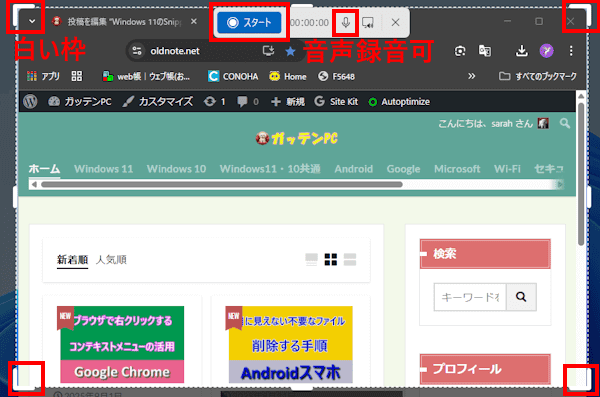Click the comments icon showing 0
This screenshot has width=600, height=397.
248,101
